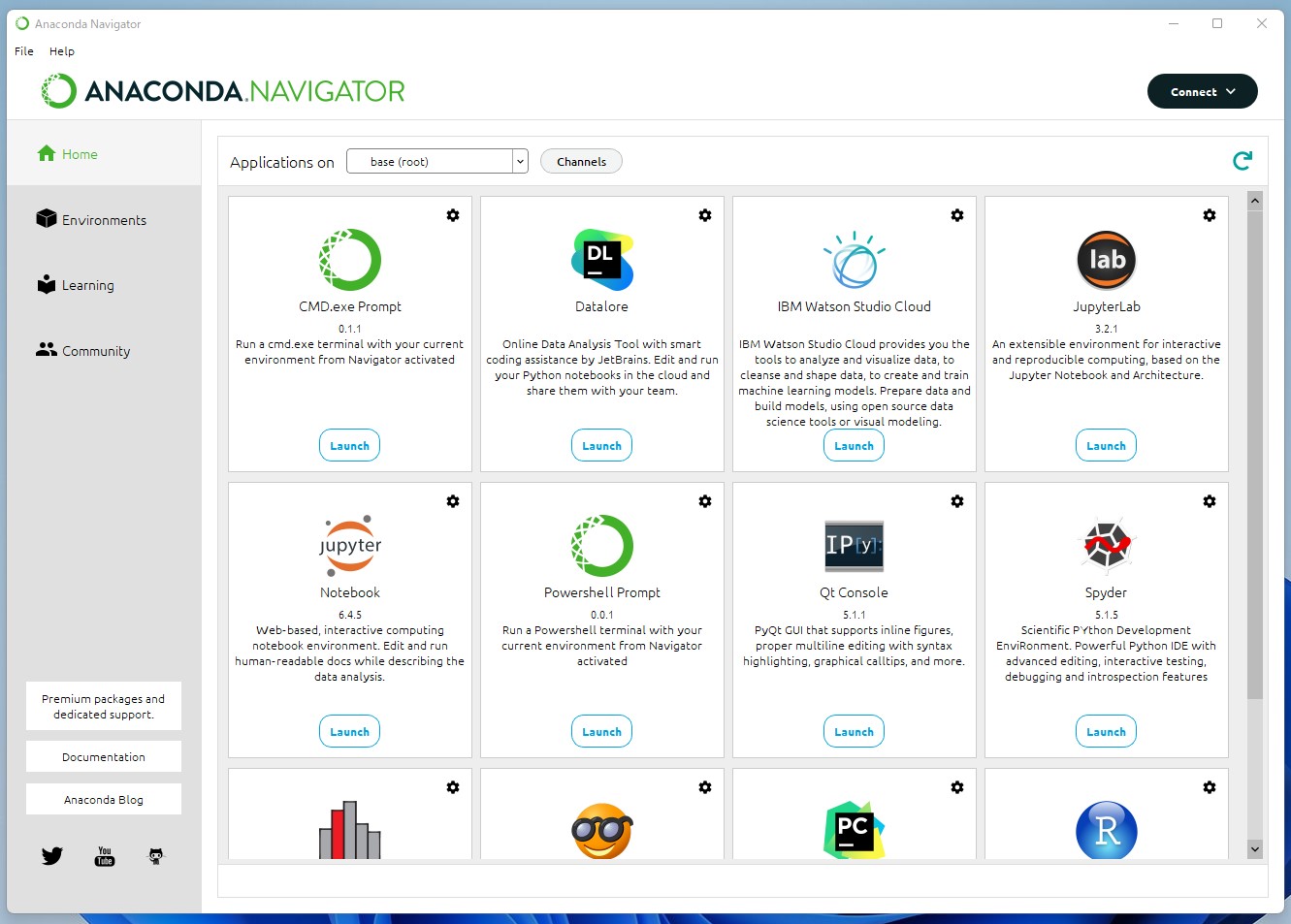This screenshot has width=1291, height=924.
Task: Click the Qt Console IPy logo
Action: [855, 545]
